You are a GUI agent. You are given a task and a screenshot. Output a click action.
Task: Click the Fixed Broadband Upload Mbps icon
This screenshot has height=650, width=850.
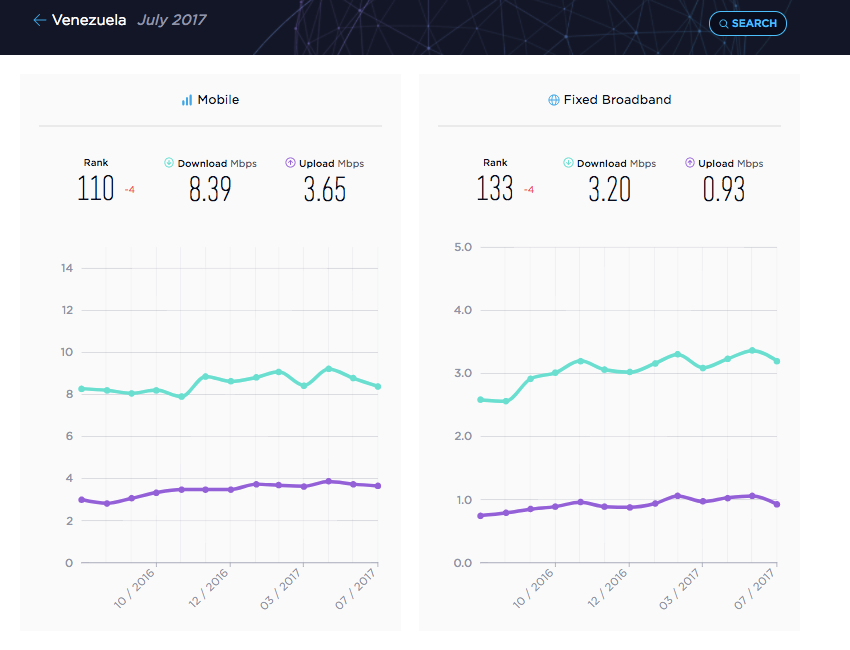point(690,163)
